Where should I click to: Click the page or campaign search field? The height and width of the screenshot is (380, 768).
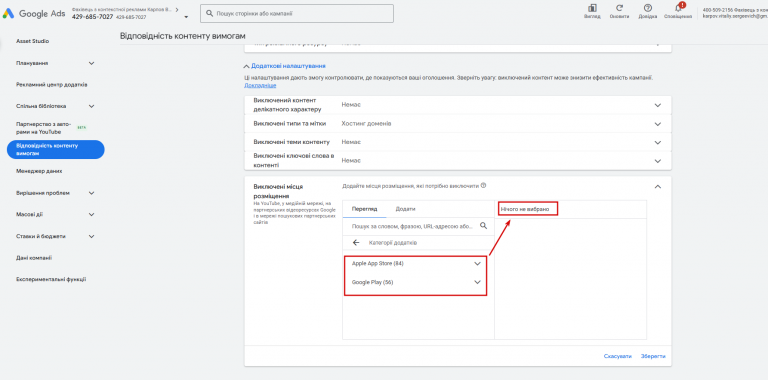point(296,14)
